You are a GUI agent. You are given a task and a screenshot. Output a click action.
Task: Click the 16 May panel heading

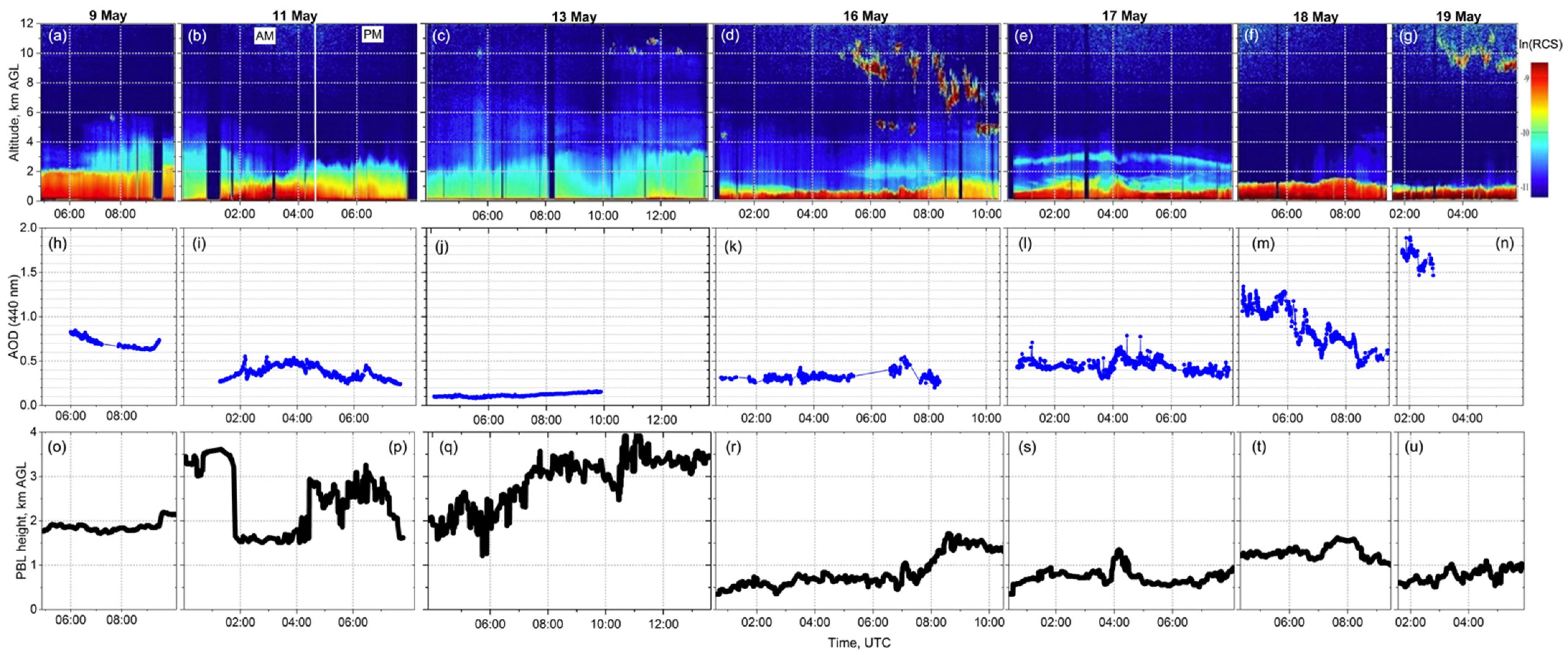(865, 16)
